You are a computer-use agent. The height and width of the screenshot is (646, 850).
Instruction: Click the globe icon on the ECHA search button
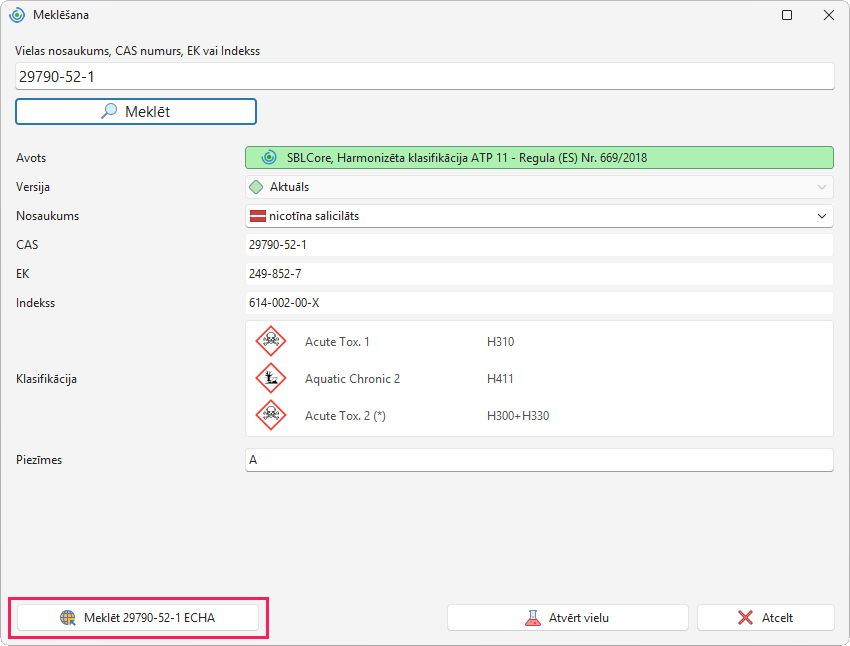tap(68, 618)
